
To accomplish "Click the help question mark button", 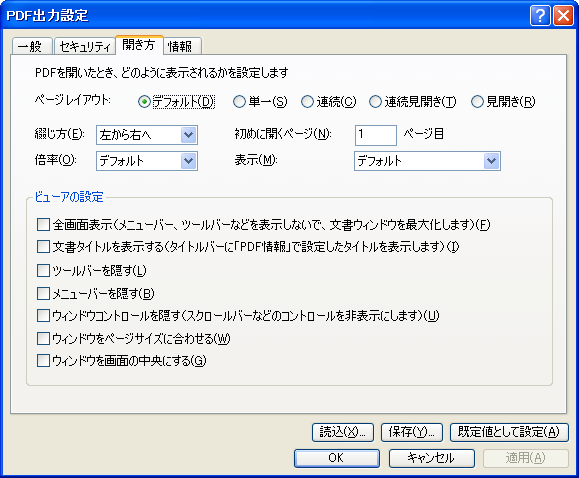I will pos(540,16).
